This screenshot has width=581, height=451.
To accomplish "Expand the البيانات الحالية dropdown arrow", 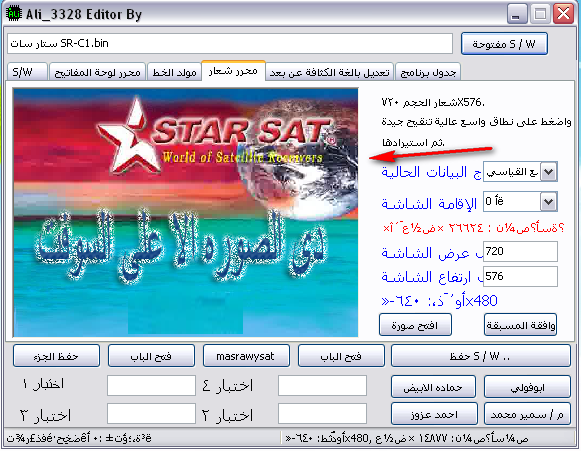I will (x=548, y=172).
